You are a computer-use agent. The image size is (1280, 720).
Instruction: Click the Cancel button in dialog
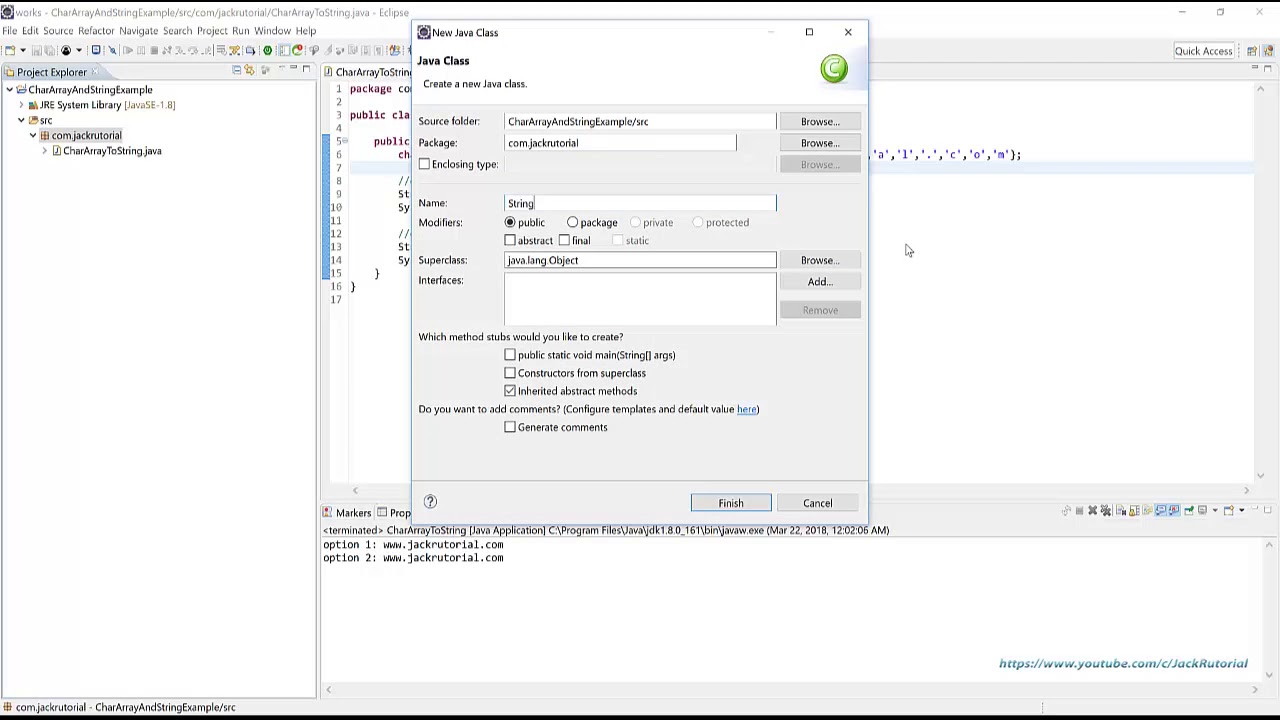pyautogui.click(x=817, y=503)
